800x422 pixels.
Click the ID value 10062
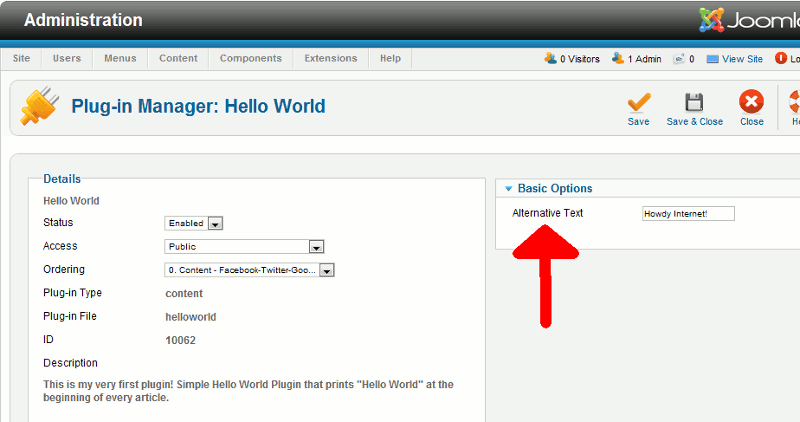[180, 340]
